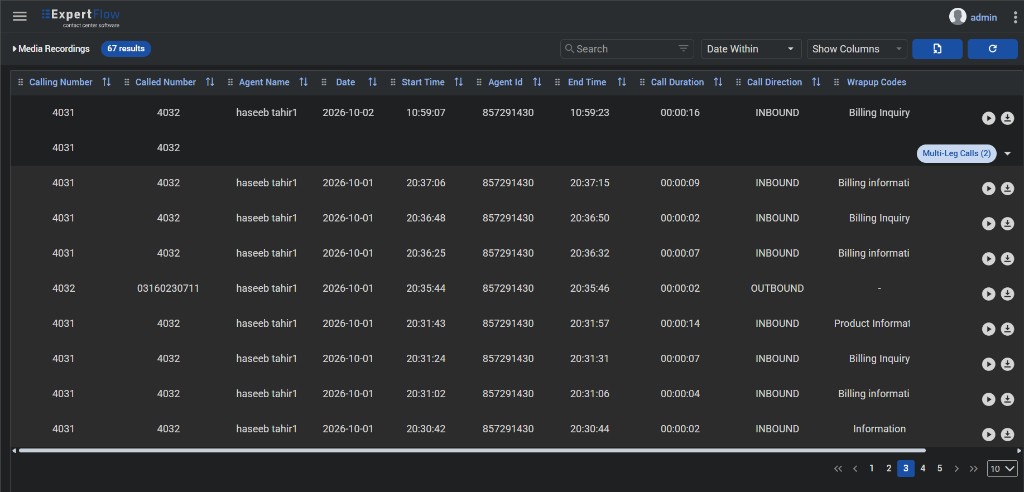Jump to last page
Viewport: 1024px width, 492px height.
click(x=974, y=468)
